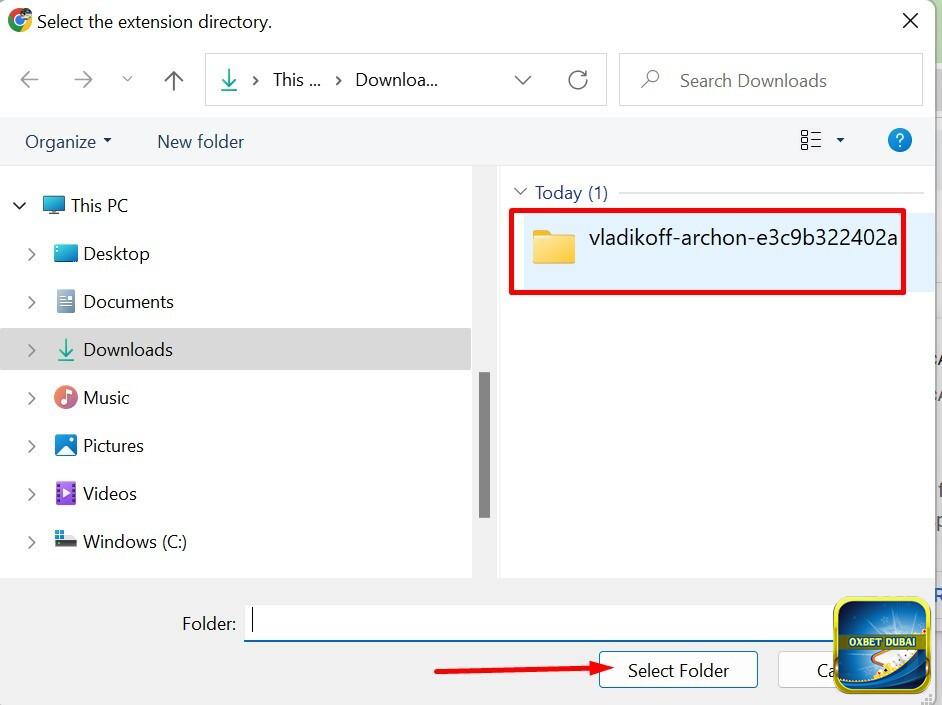This screenshot has width=942, height=705.
Task: Click the change view layout icon
Action: (810, 140)
